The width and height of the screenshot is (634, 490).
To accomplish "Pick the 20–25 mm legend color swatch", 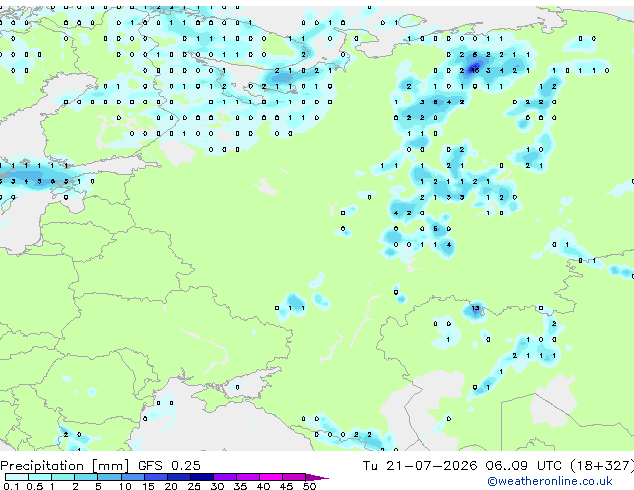I will [x=178, y=477].
